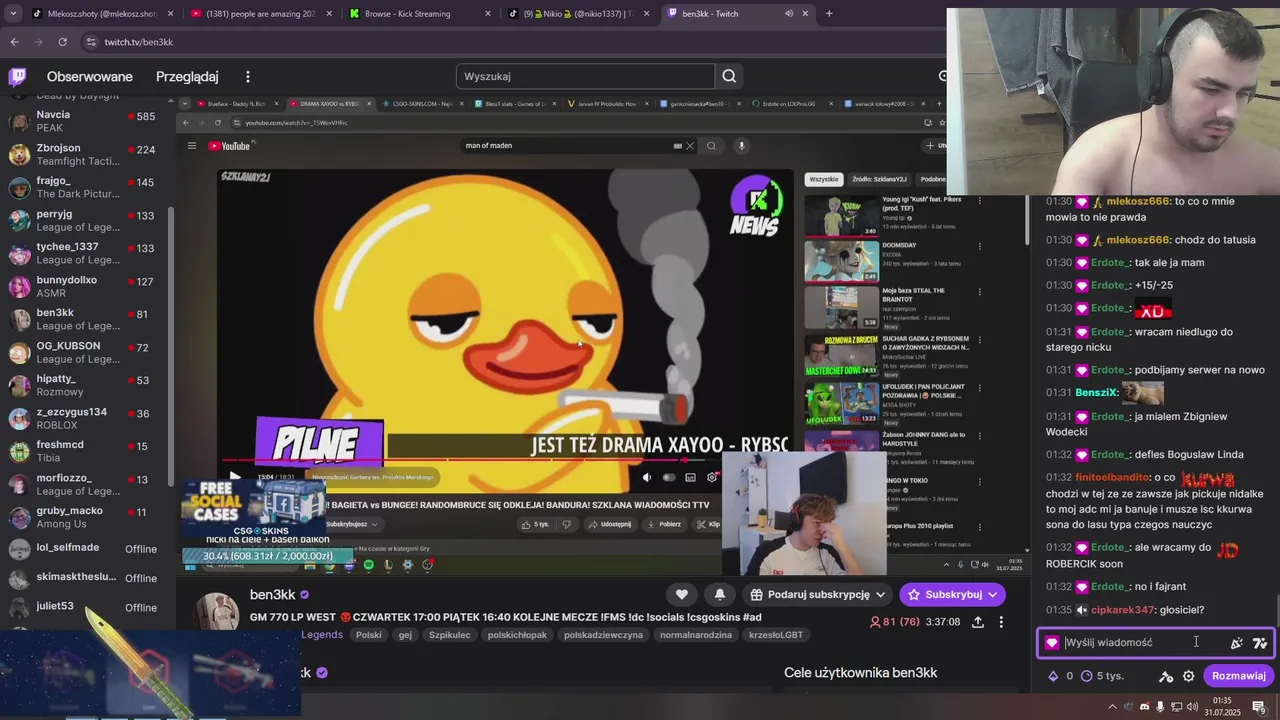The height and width of the screenshot is (720, 1280).
Task: Reload the twitch.tv page
Action: tap(62, 42)
